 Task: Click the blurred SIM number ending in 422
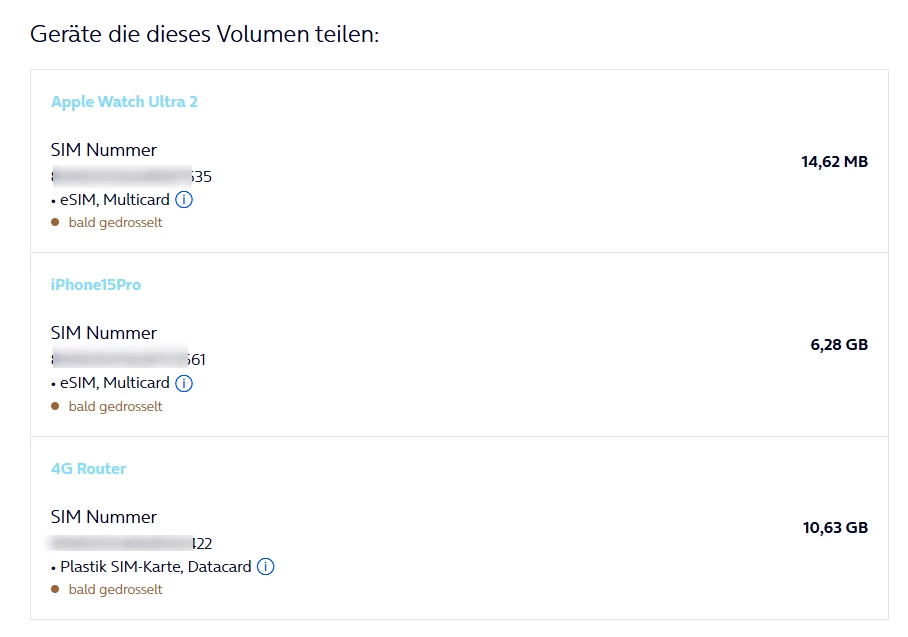[131, 544]
